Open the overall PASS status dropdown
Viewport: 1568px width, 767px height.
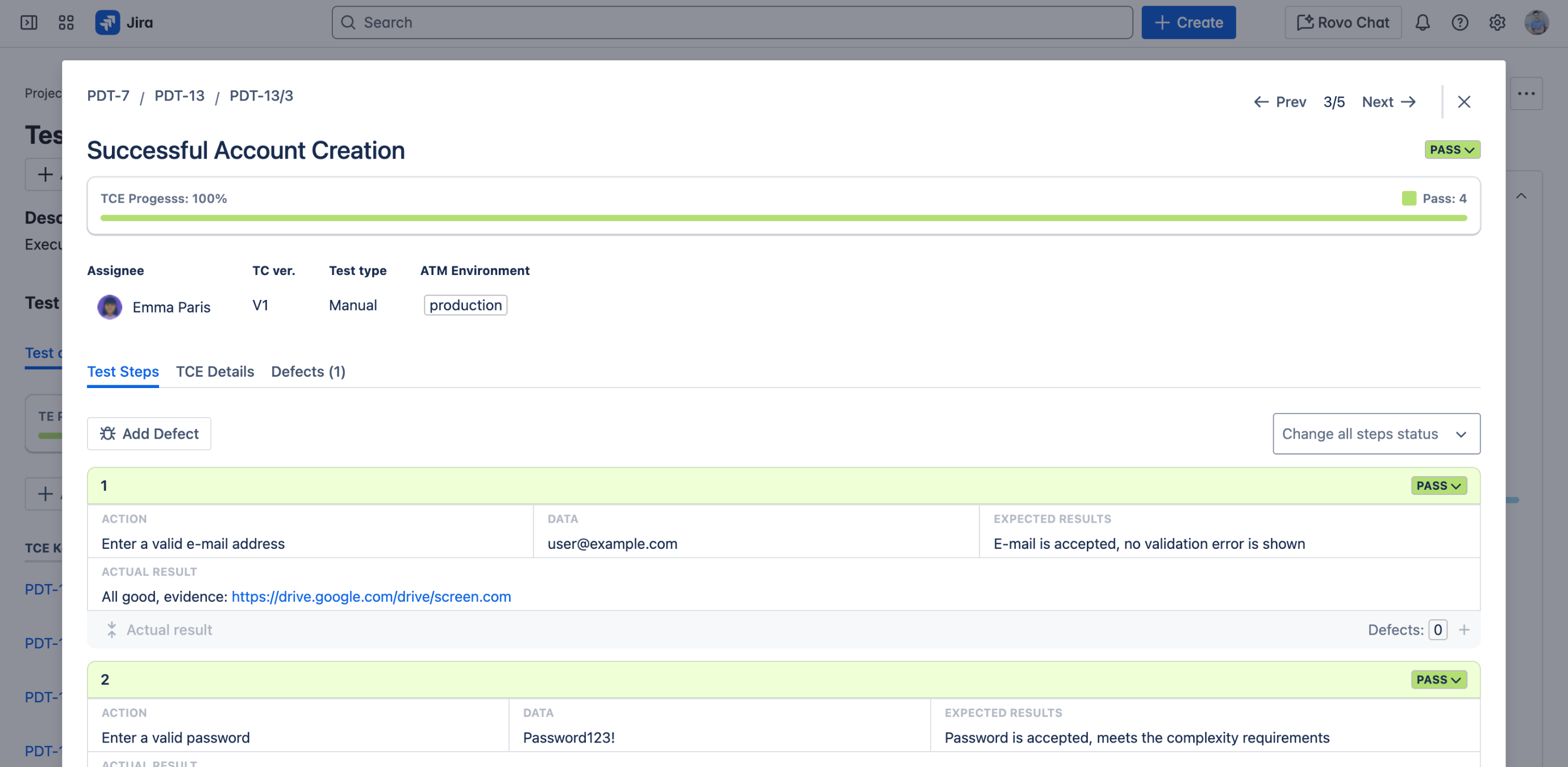(1452, 150)
